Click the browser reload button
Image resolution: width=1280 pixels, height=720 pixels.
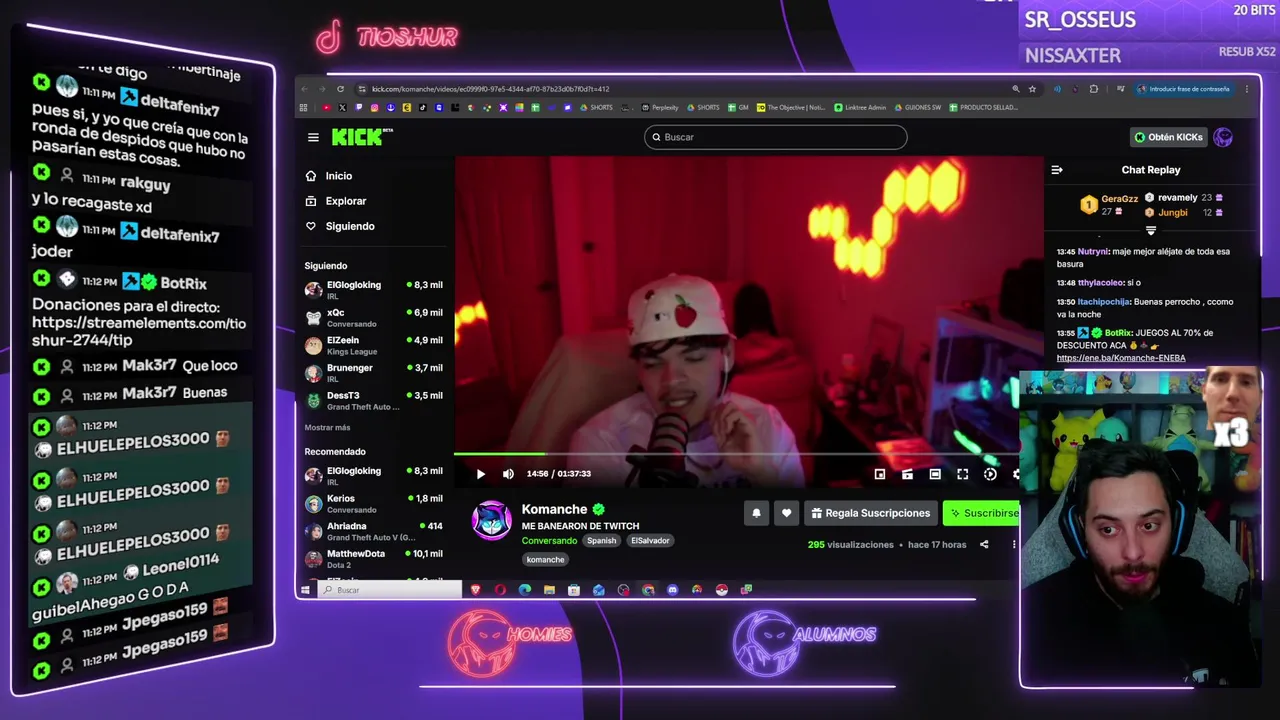point(340,89)
